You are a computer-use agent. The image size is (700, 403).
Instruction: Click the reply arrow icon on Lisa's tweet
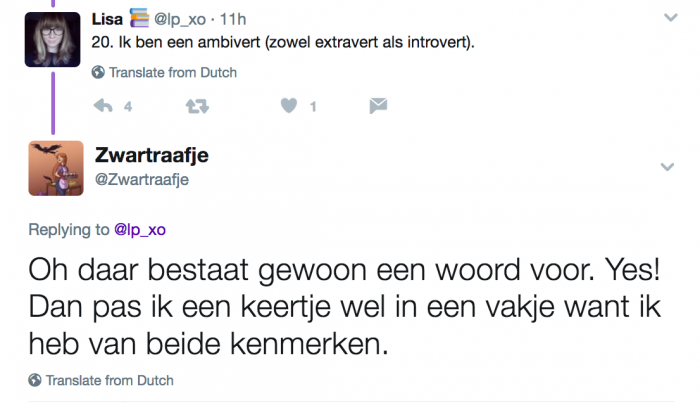pos(103,106)
